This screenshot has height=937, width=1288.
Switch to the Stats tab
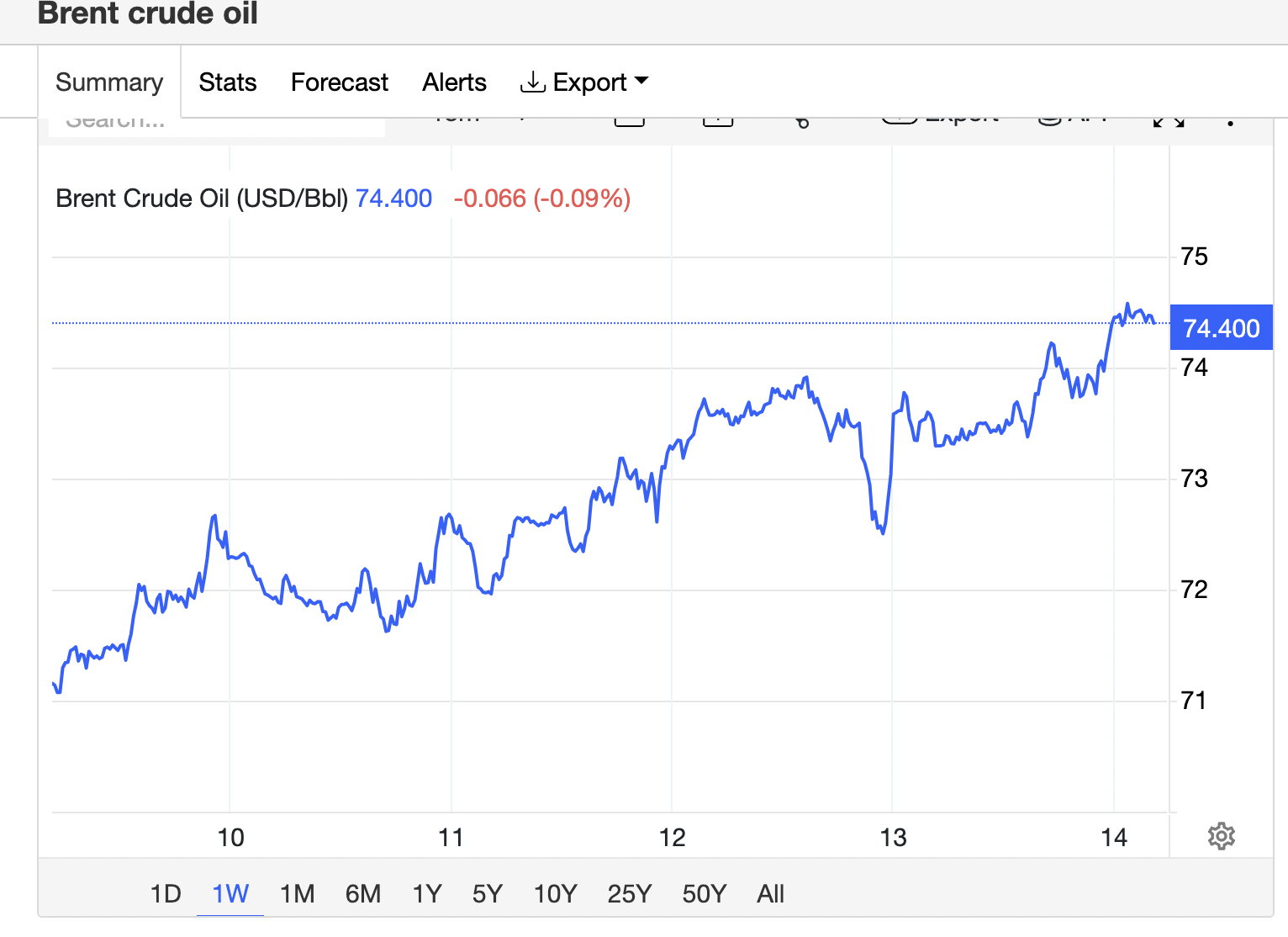click(x=228, y=82)
